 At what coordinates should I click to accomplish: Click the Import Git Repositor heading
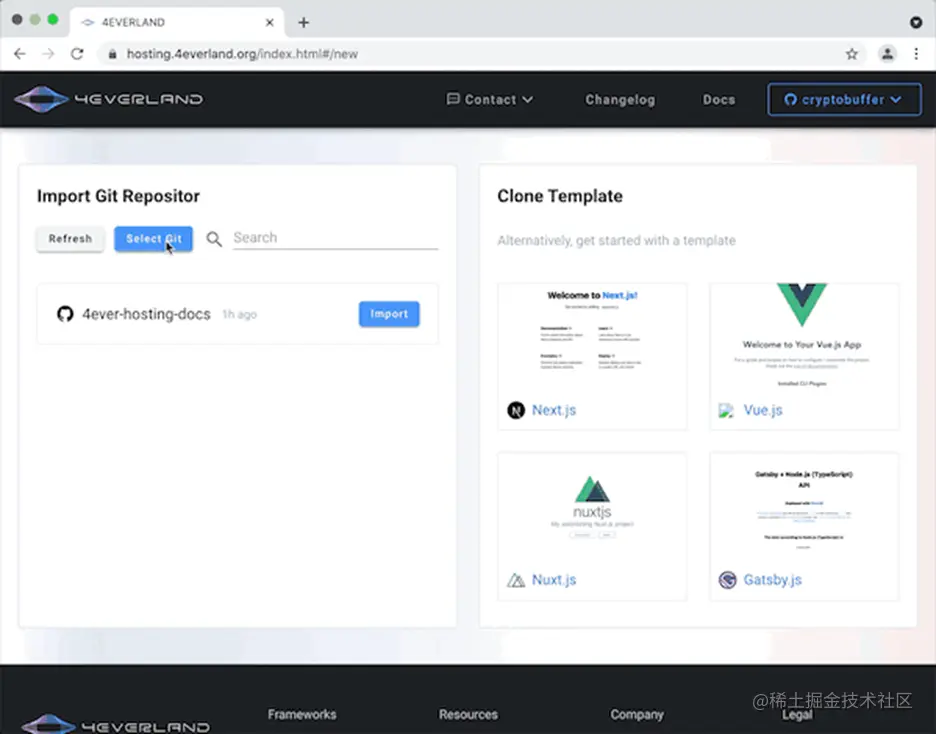pyautogui.click(x=118, y=196)
